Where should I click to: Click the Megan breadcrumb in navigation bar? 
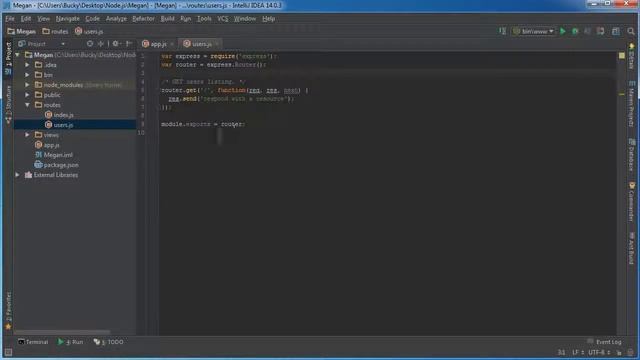click(22, 31)
